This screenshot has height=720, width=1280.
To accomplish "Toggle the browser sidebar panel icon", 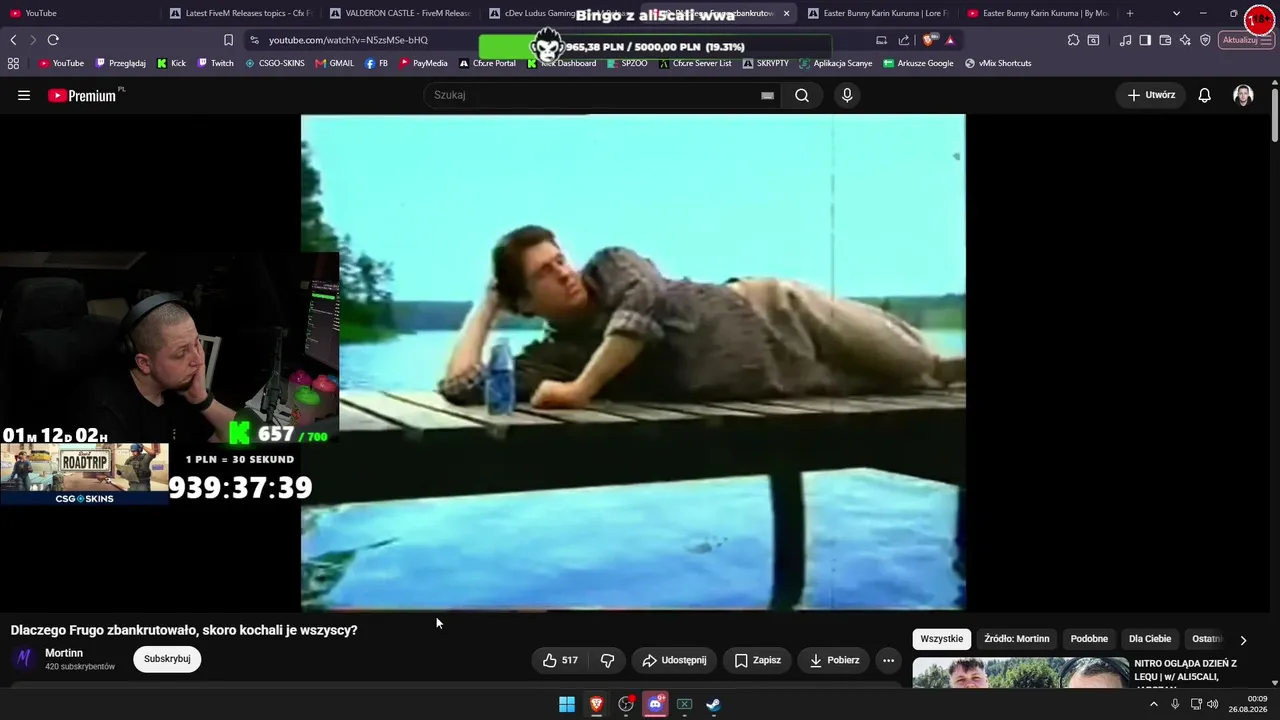I will coord(1145,40).
